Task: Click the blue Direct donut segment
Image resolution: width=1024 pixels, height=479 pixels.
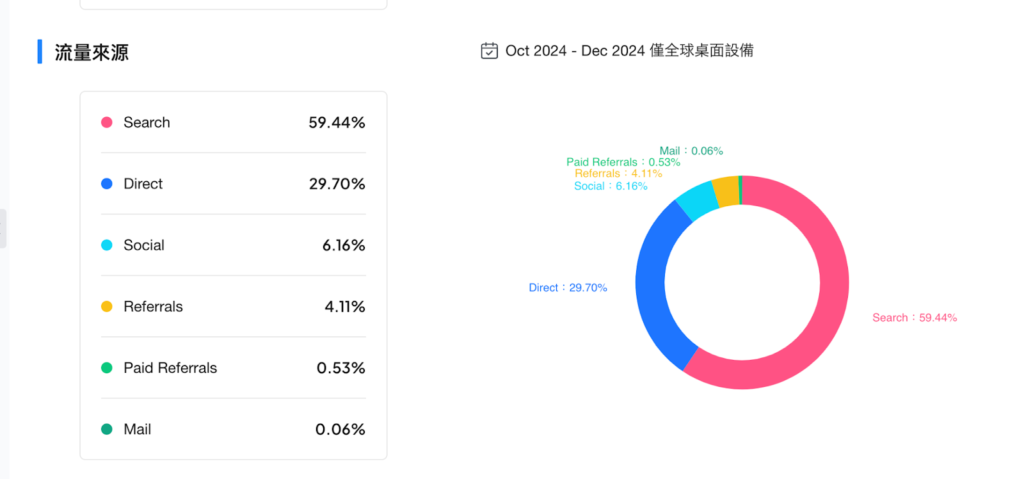Action: tap(652, 281)
